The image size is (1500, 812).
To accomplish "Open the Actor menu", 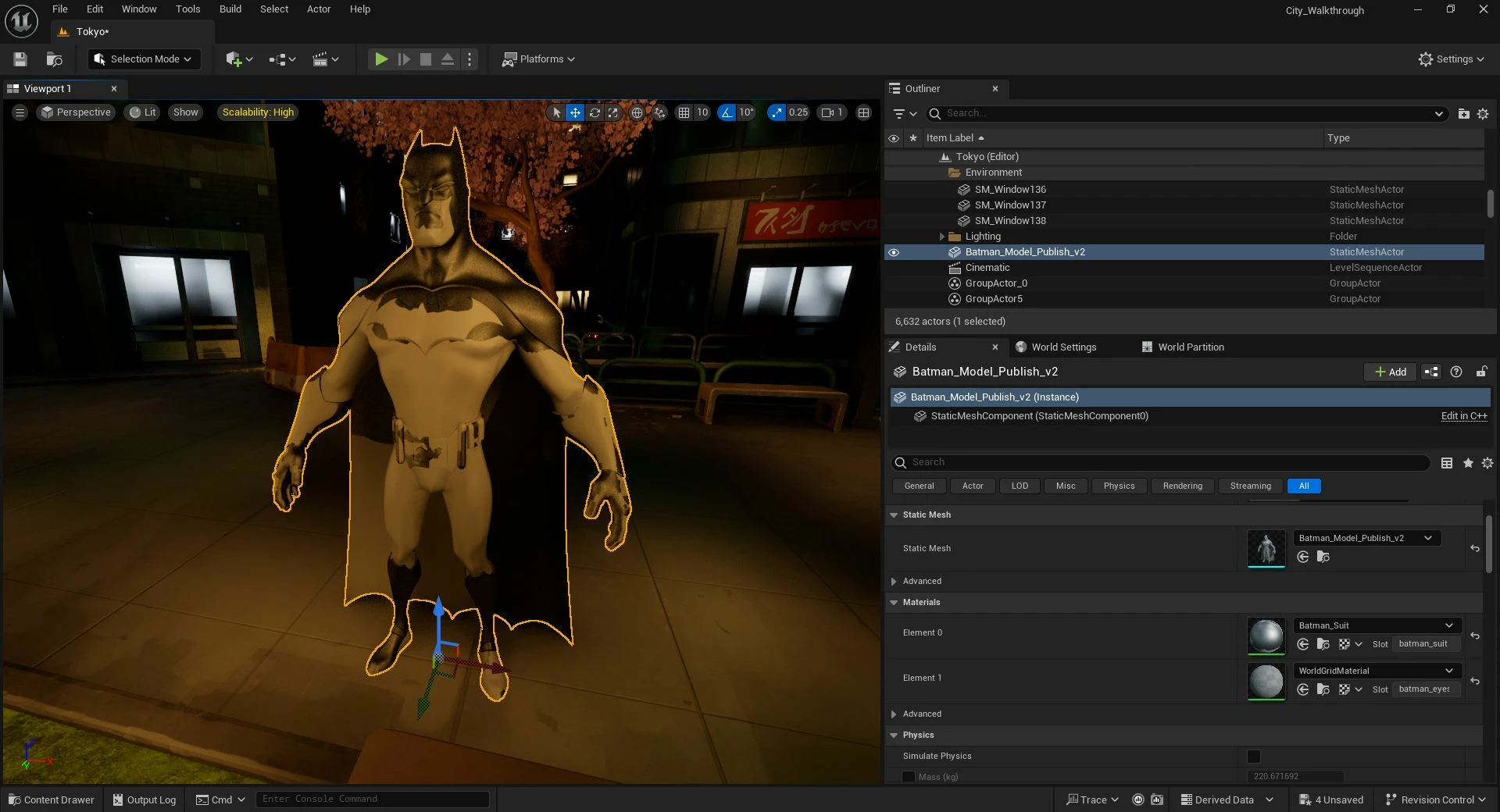I will (x=319, y=9).
